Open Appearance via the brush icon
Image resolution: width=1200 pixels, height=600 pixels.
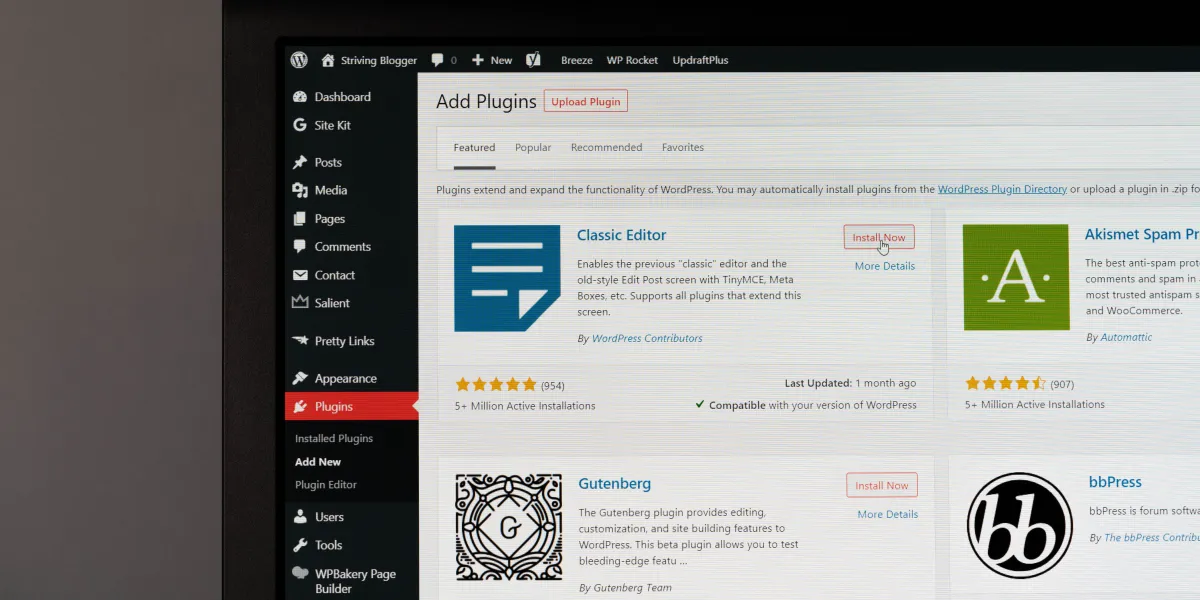(x=302, y=378)
